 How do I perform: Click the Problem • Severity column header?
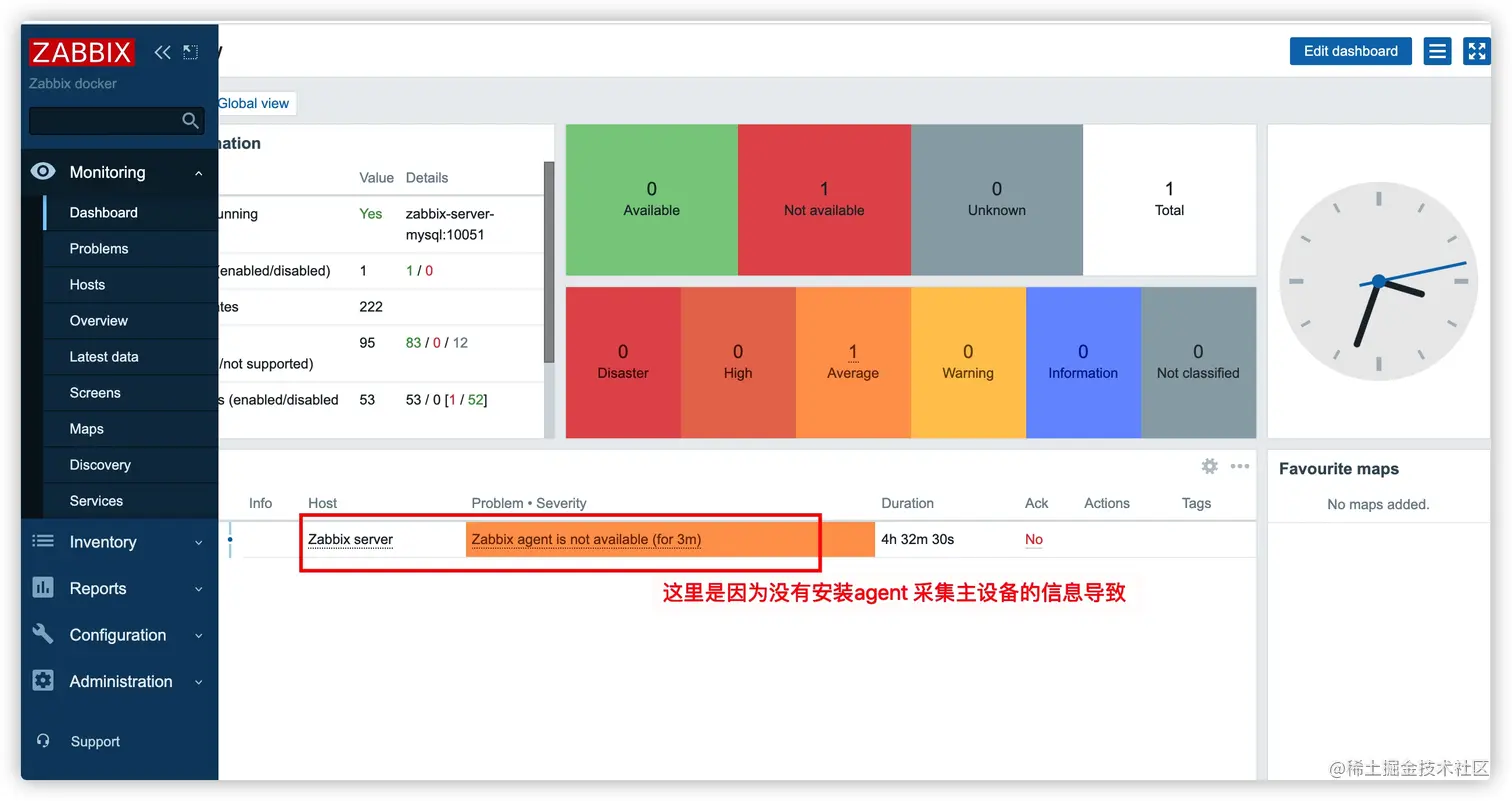[x=529, y=503]
